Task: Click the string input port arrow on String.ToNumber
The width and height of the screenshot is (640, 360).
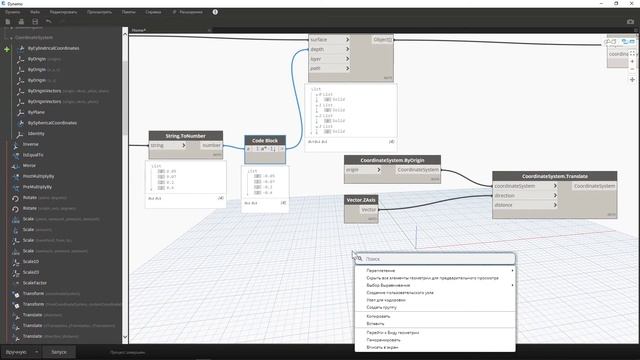Action: click(x=184, y=145)
